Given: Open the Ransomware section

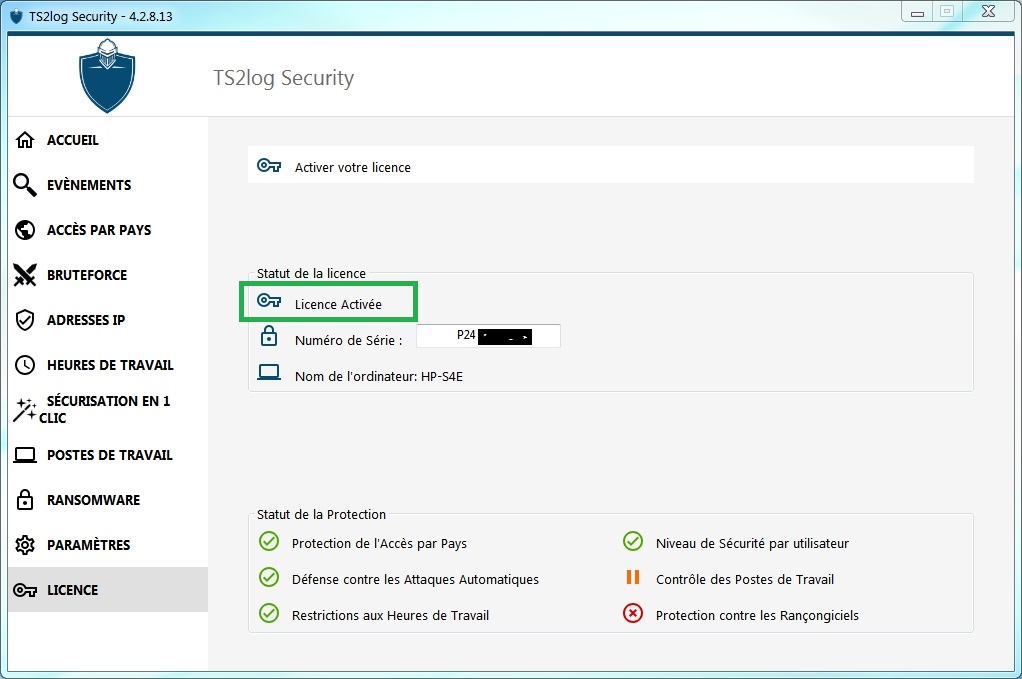Looking at the screenshot, I should [x=108, y=500].
